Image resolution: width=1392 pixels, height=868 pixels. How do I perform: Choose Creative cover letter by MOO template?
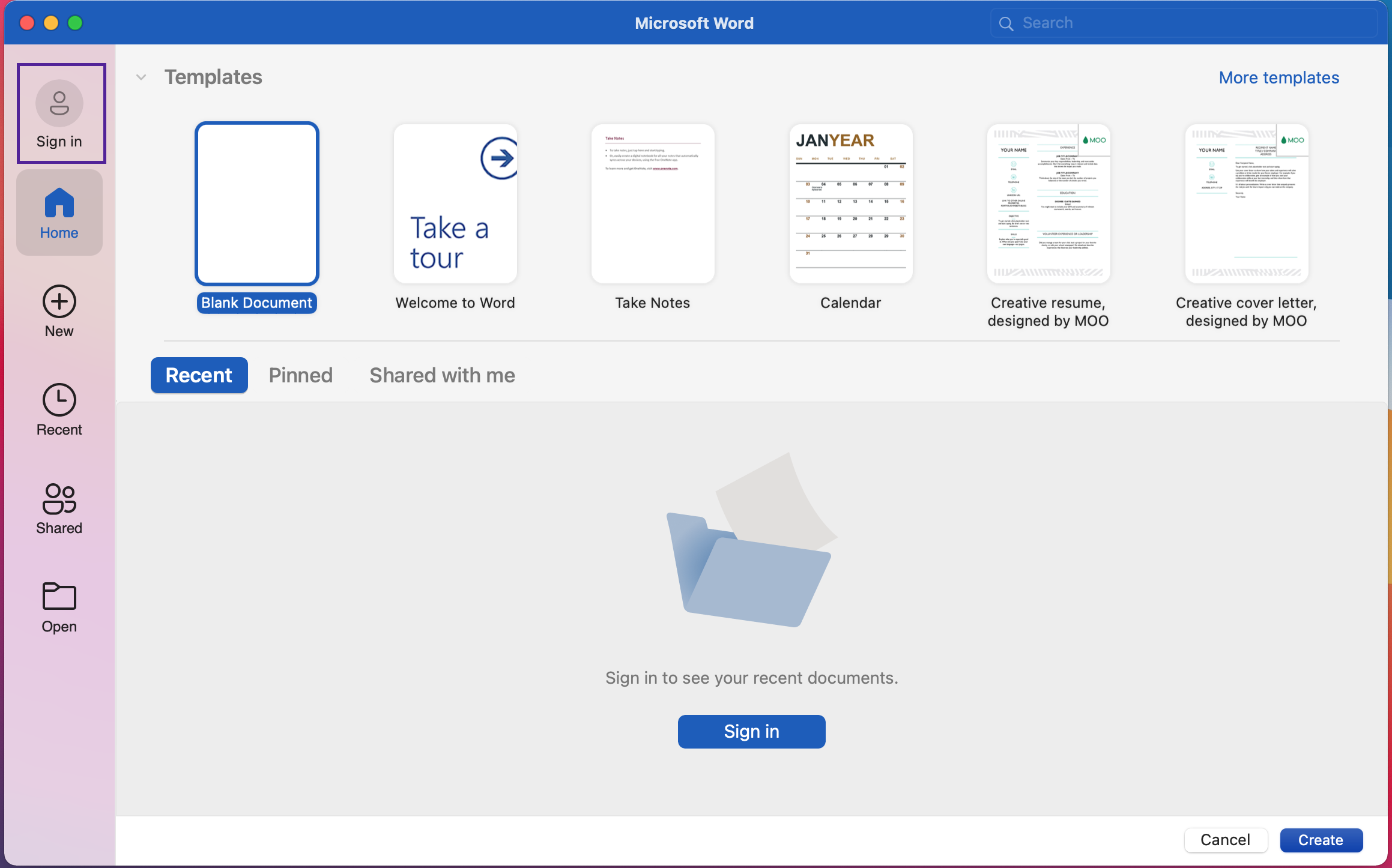pyautogui.click(x=1247, y=203)
